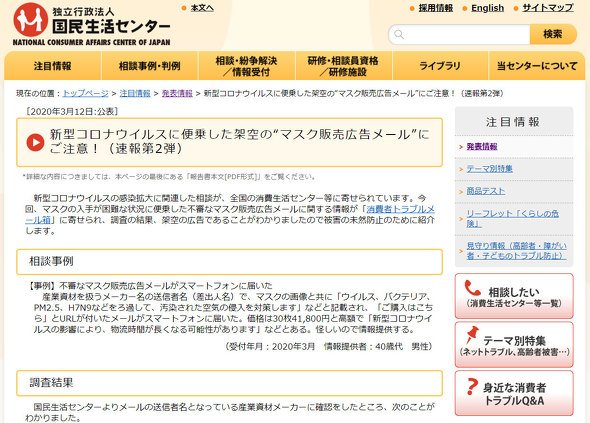This screenshot has width=590, height=423.
Task: Click the red play icon beside the headline
Action: coord(35,142)
